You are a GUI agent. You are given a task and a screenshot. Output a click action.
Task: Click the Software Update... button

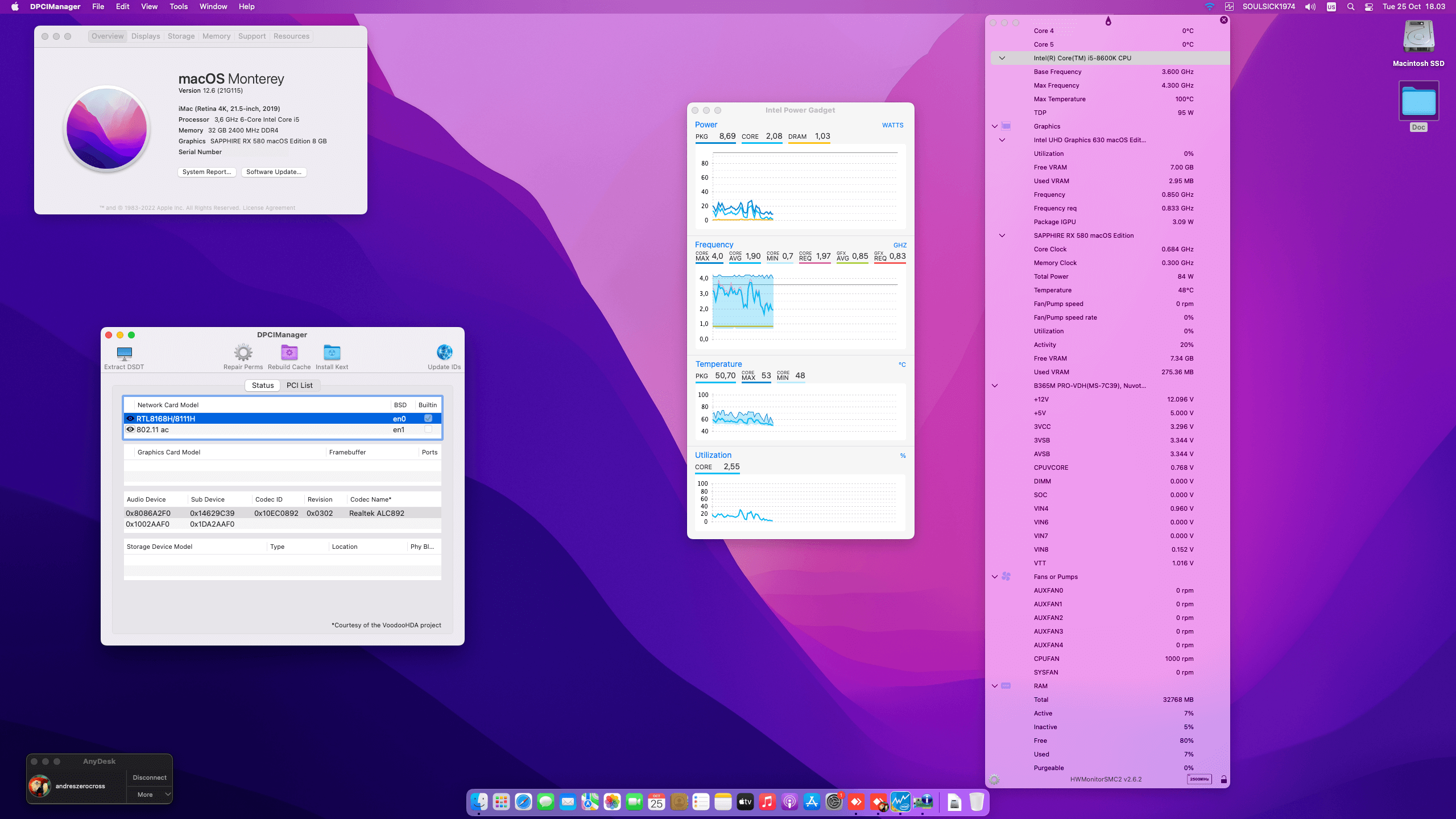(274, 172)
